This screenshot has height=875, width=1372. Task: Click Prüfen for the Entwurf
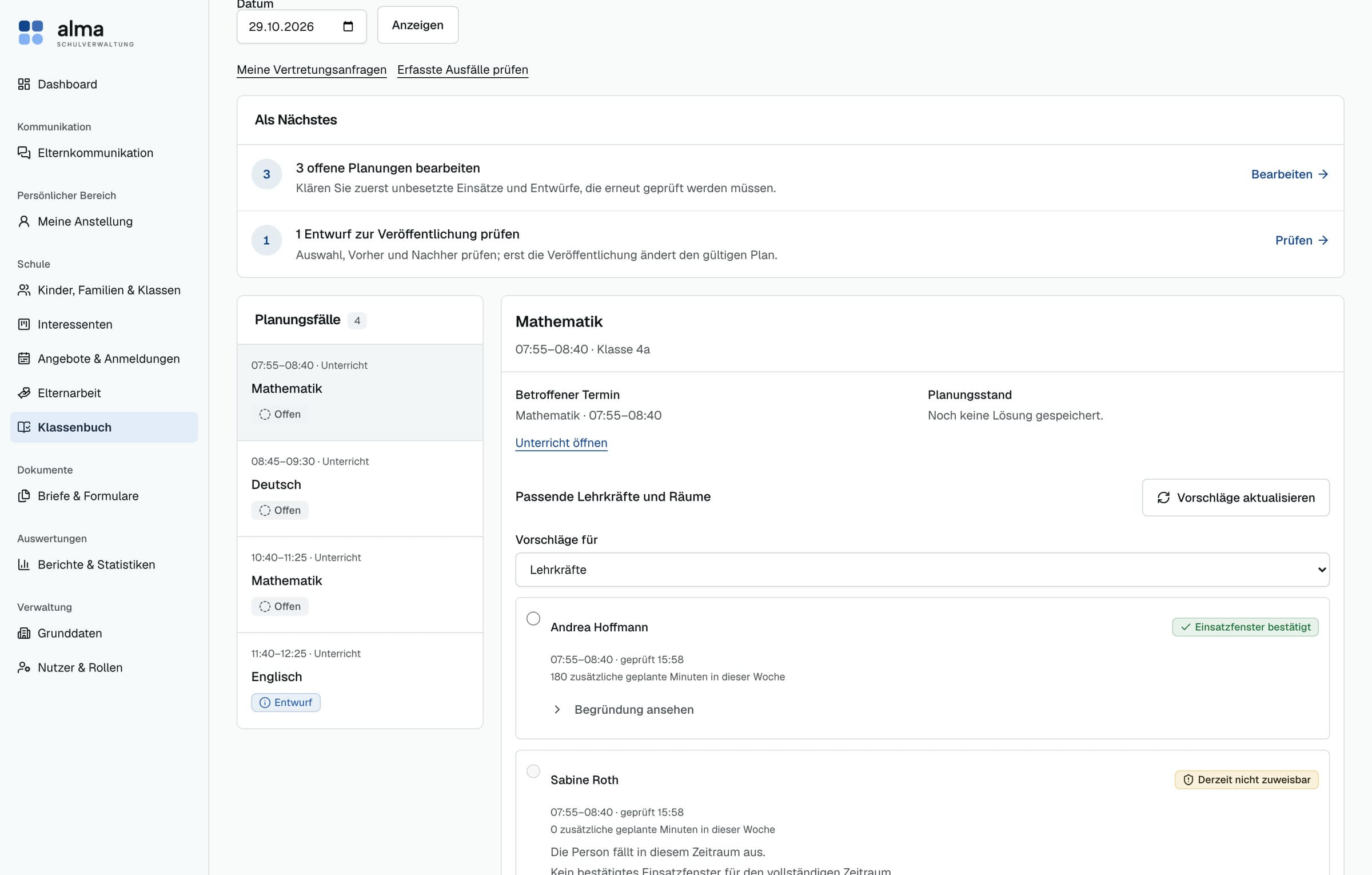(x=1302, y=241)
